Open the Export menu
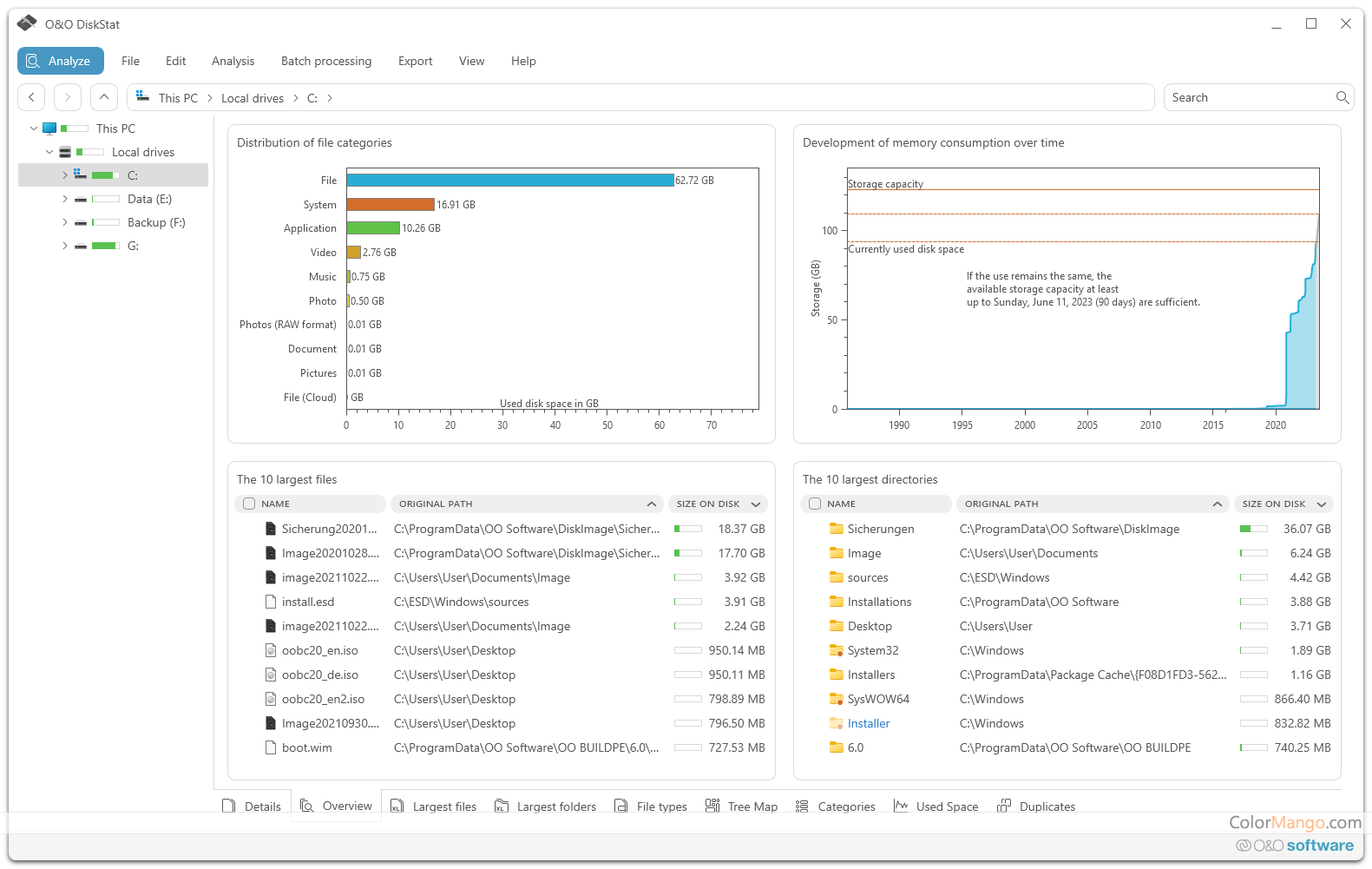 [416, 61]
